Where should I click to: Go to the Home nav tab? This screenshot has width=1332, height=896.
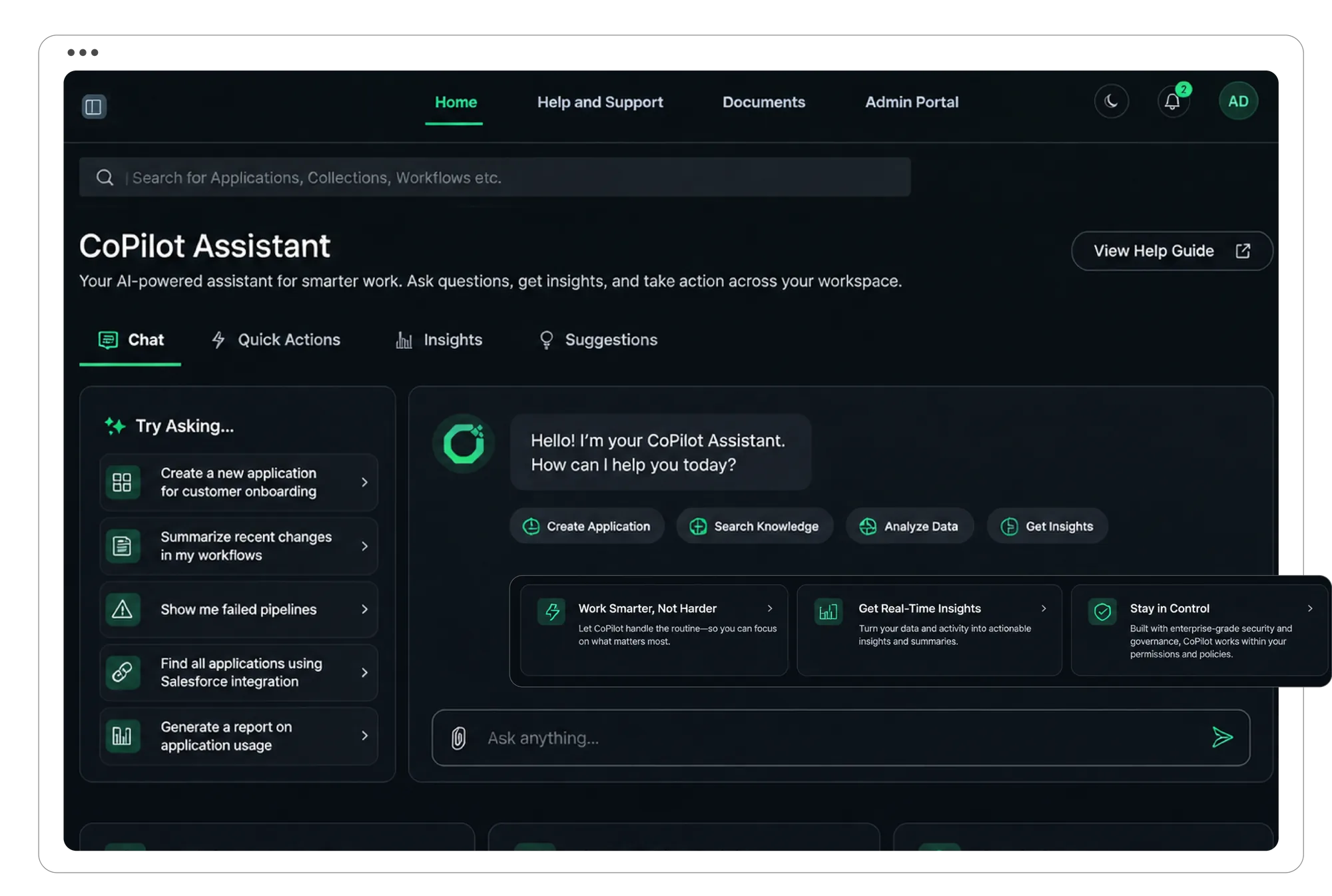tap(456, 102)
